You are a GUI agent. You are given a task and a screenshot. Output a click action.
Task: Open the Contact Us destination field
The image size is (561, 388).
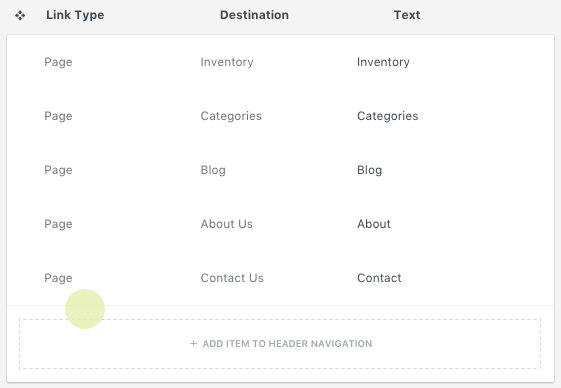click(232, 278)
